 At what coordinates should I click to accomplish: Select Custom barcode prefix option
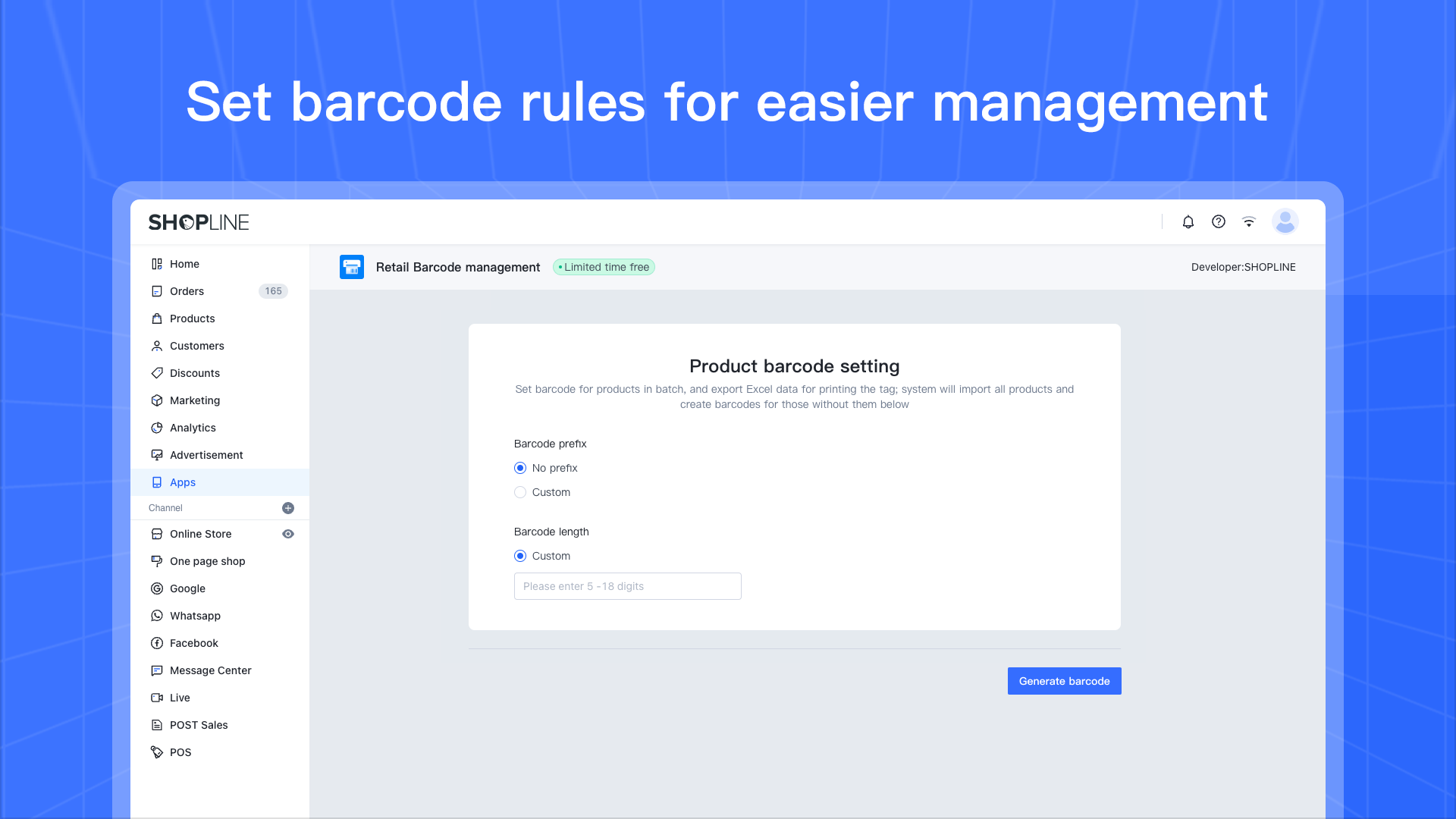(x=520, y=492)
